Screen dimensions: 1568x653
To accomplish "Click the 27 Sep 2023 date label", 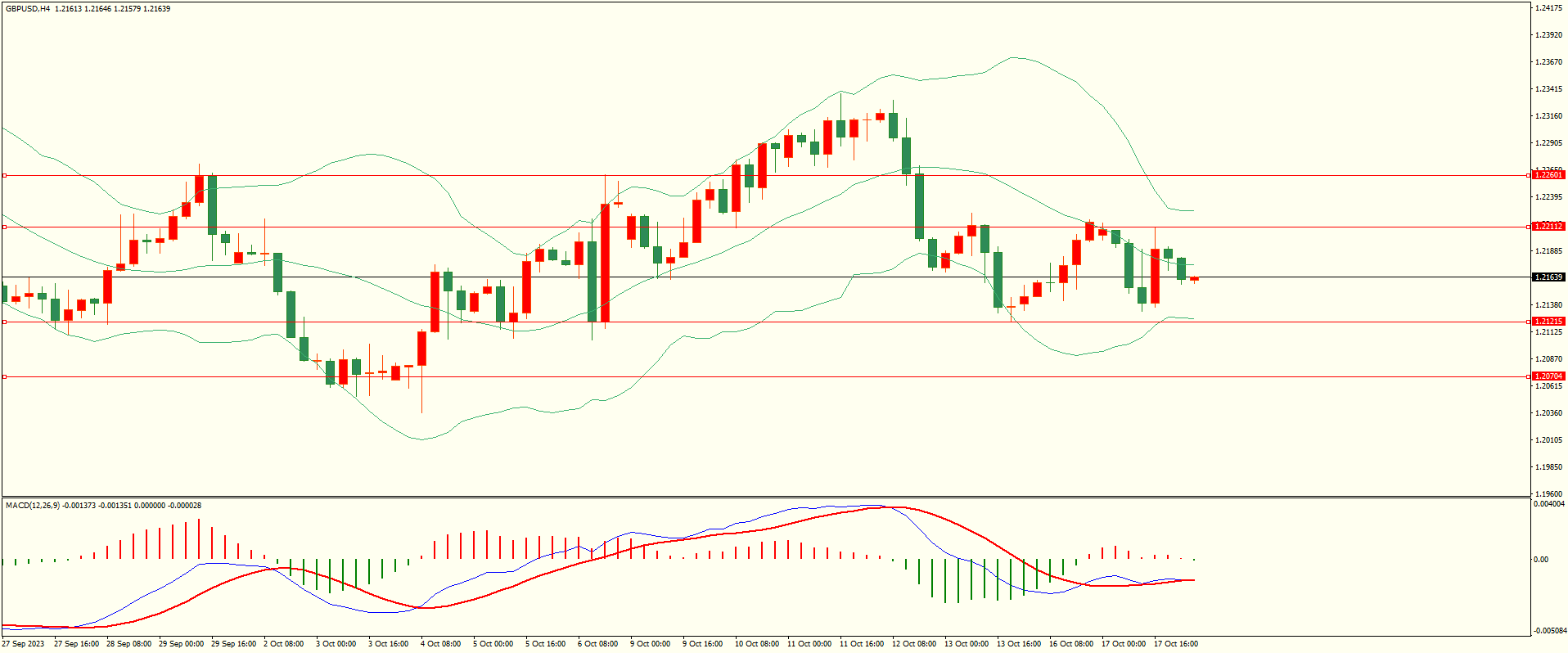I will (x=23, y=644).
